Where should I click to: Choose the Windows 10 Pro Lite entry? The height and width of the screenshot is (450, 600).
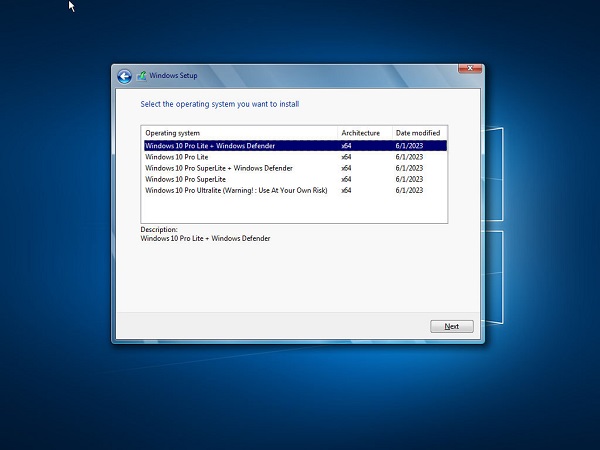coord(295,157)
